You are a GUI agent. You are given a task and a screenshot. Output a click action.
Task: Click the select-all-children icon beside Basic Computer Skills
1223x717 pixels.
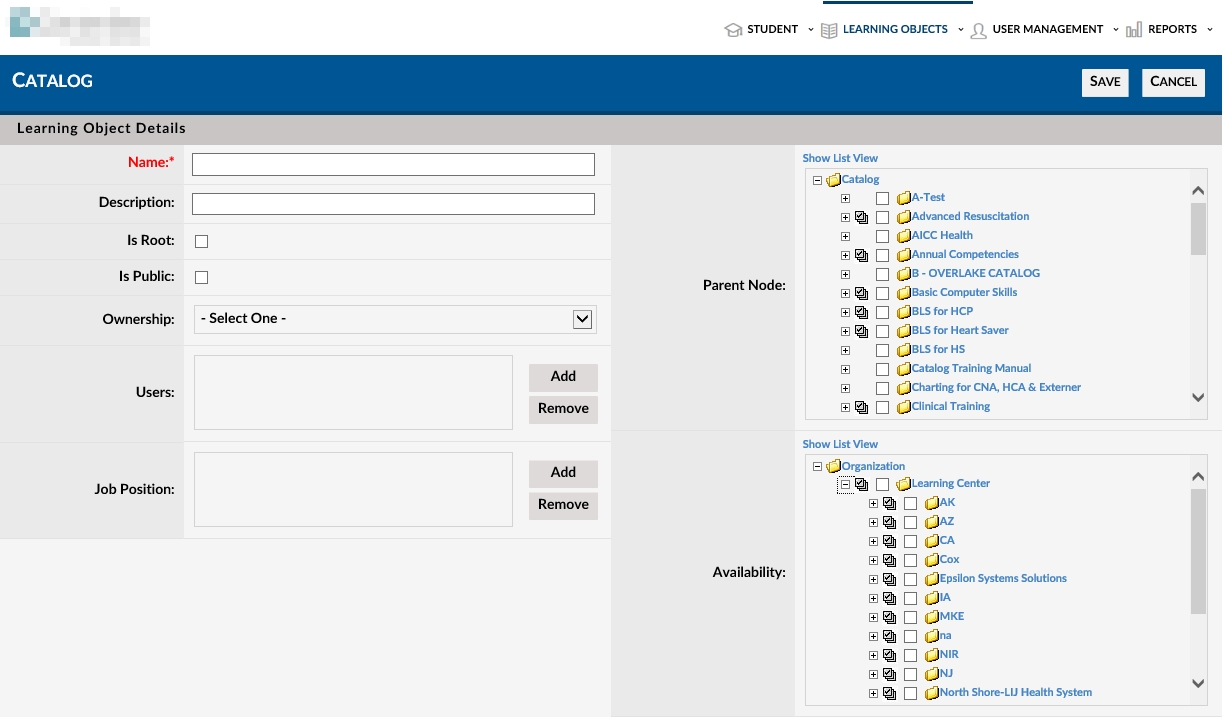click(x=861, y=293)
